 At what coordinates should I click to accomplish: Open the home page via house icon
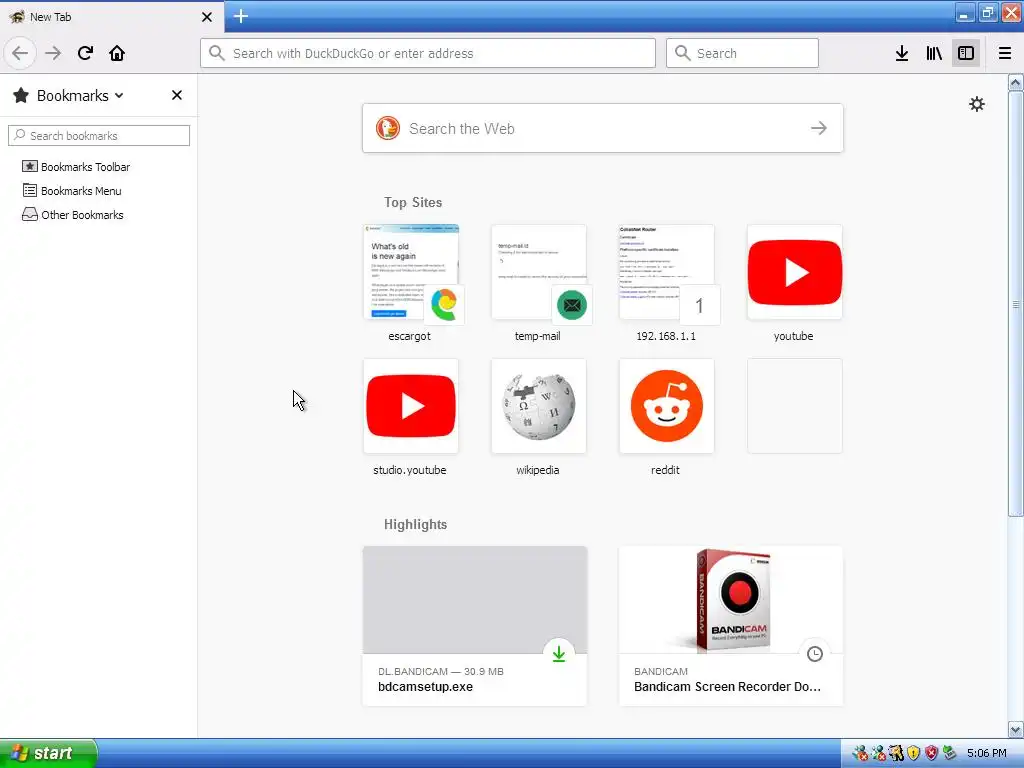(x=117, y=53)
